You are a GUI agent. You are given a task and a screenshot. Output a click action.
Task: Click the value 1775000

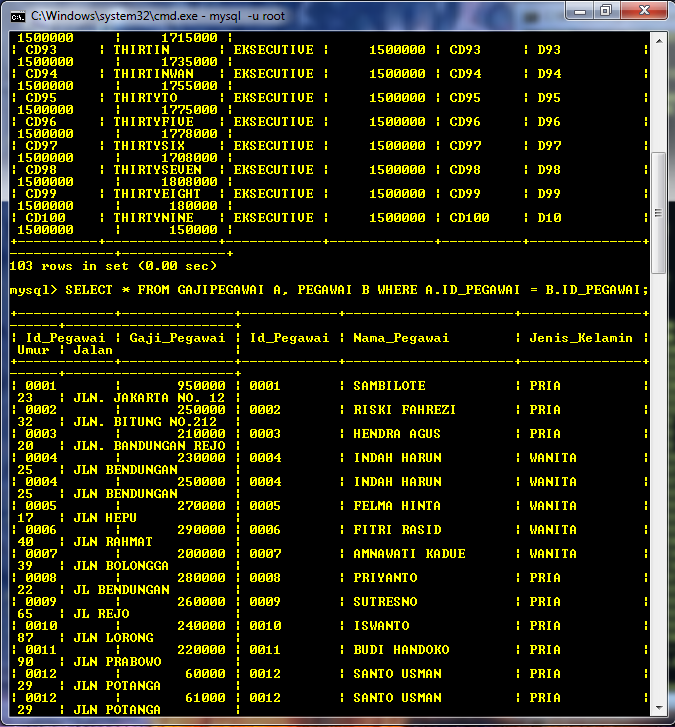click(190, 110)
